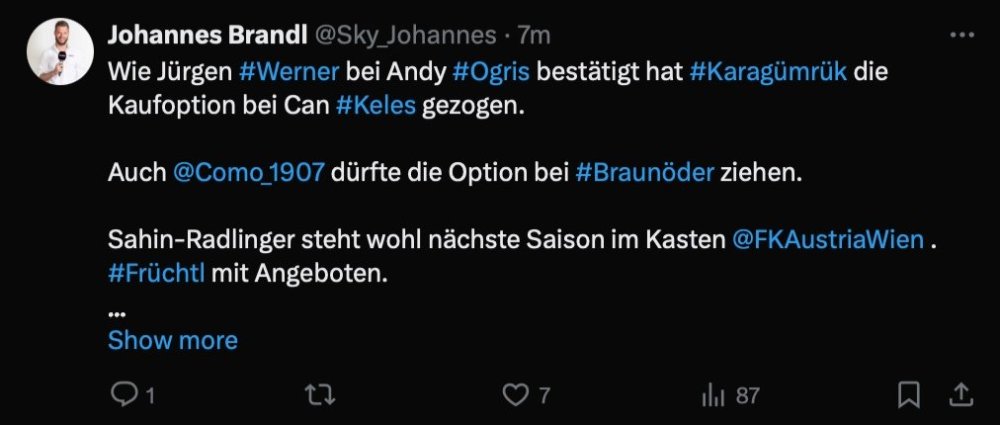The width and height of the screenshot is (1000, 425).
Task: Click the reply comment icon
Action: pos(124,396)
